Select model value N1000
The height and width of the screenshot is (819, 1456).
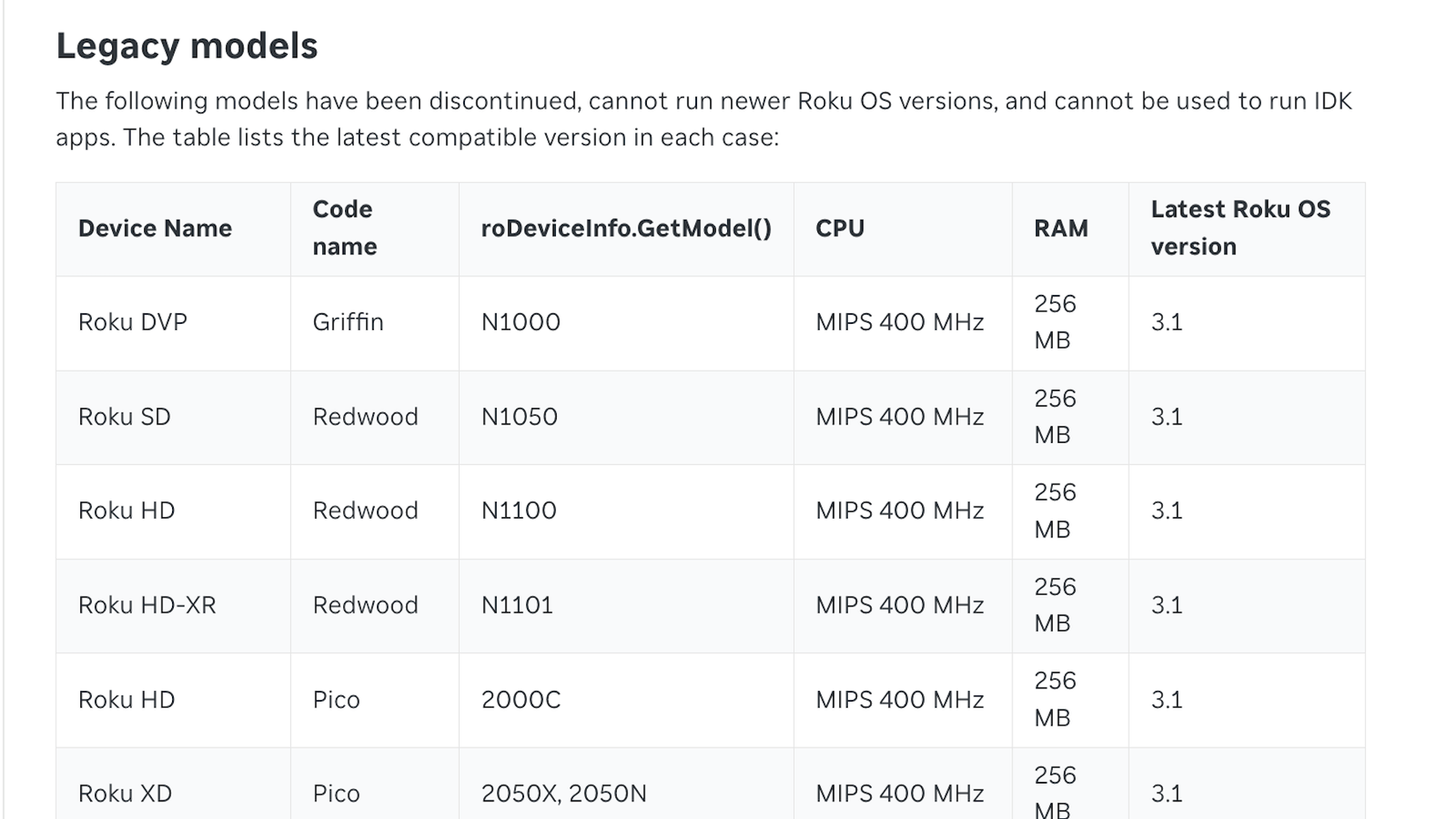(521, 322)
